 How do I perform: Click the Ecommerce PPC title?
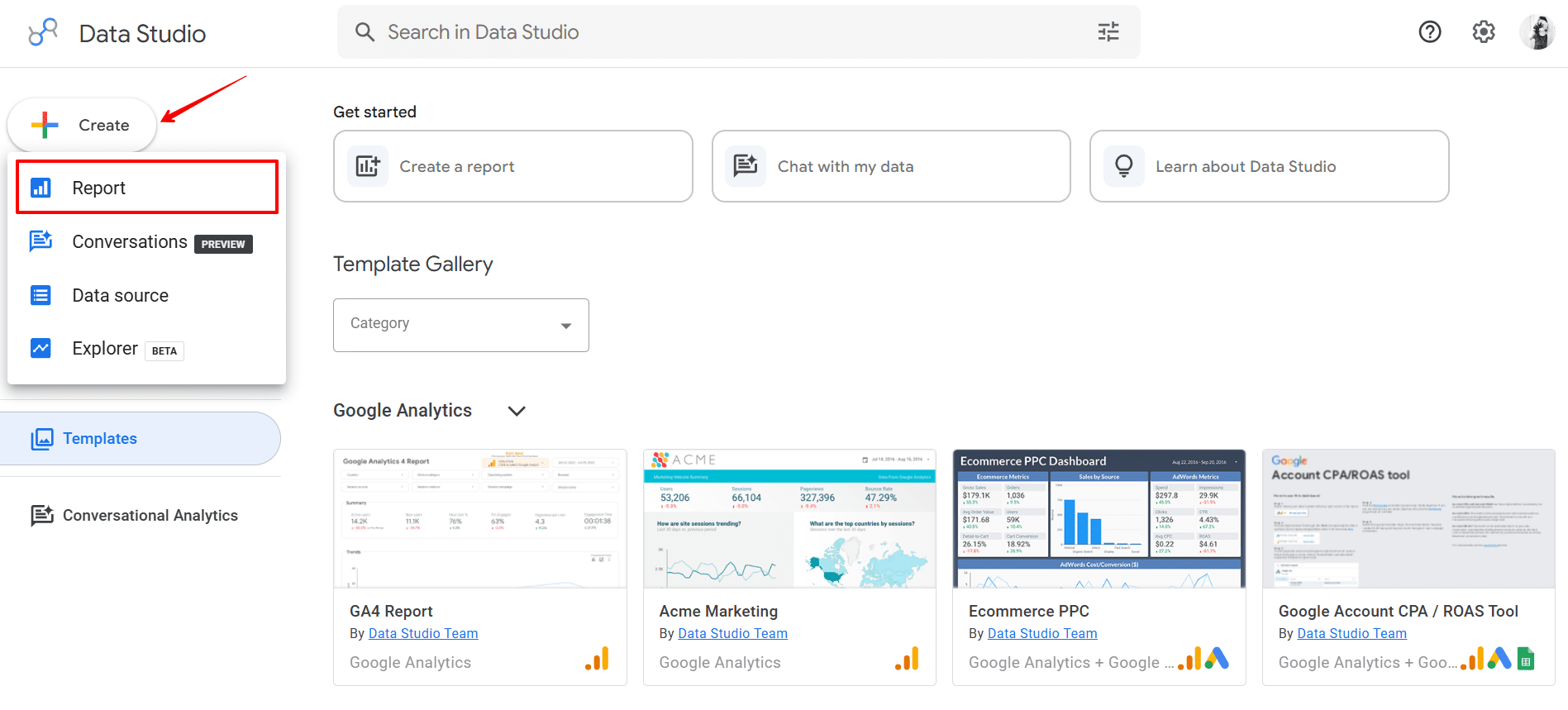coord(1029,611)
